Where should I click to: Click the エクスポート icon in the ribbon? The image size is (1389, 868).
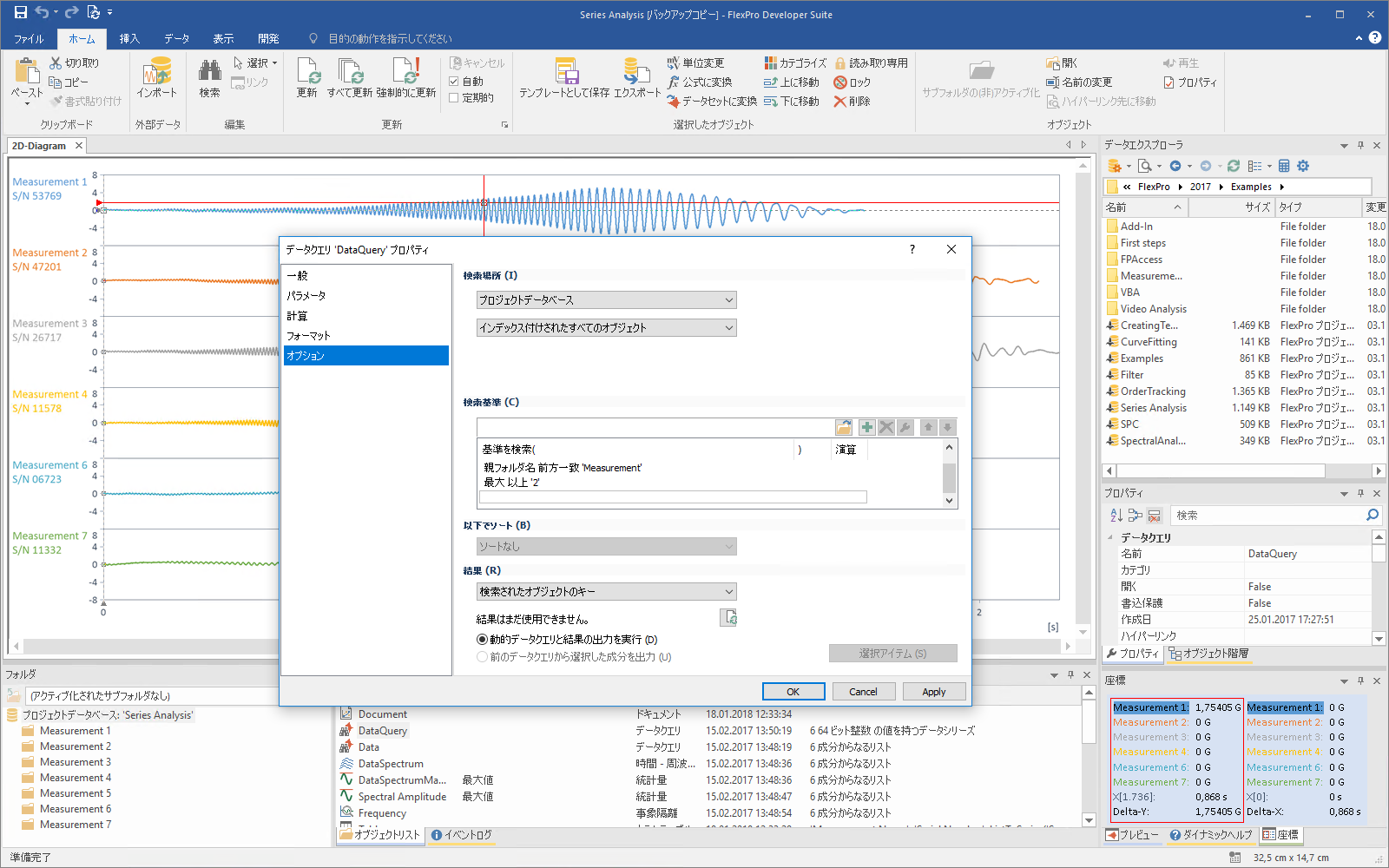coord(635,78)
